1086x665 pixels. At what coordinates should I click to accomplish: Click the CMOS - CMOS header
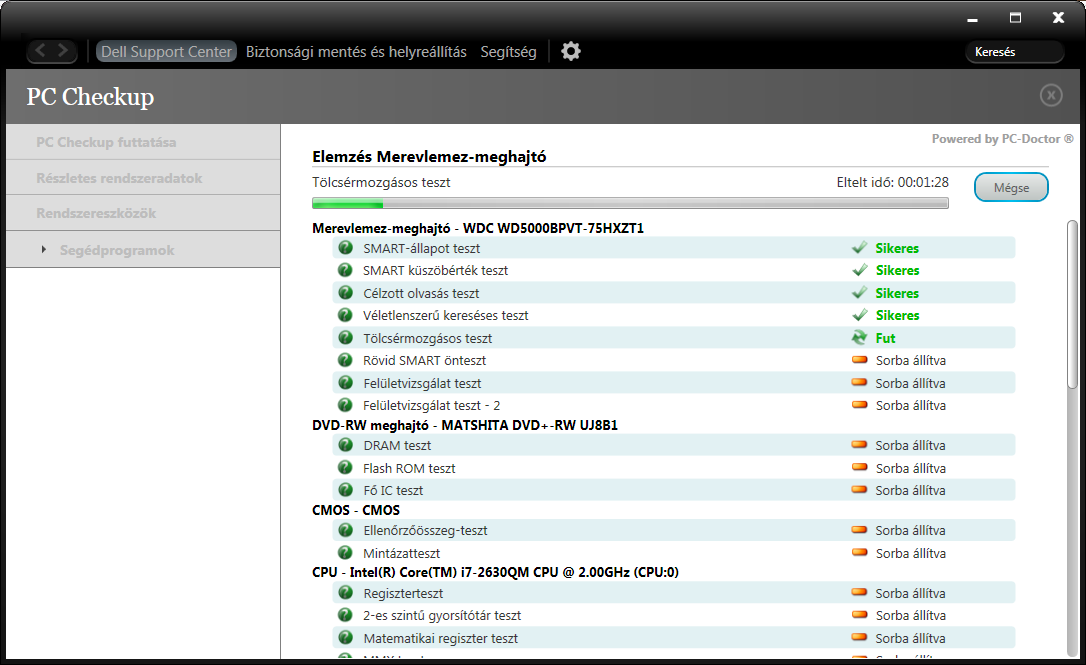356,511
